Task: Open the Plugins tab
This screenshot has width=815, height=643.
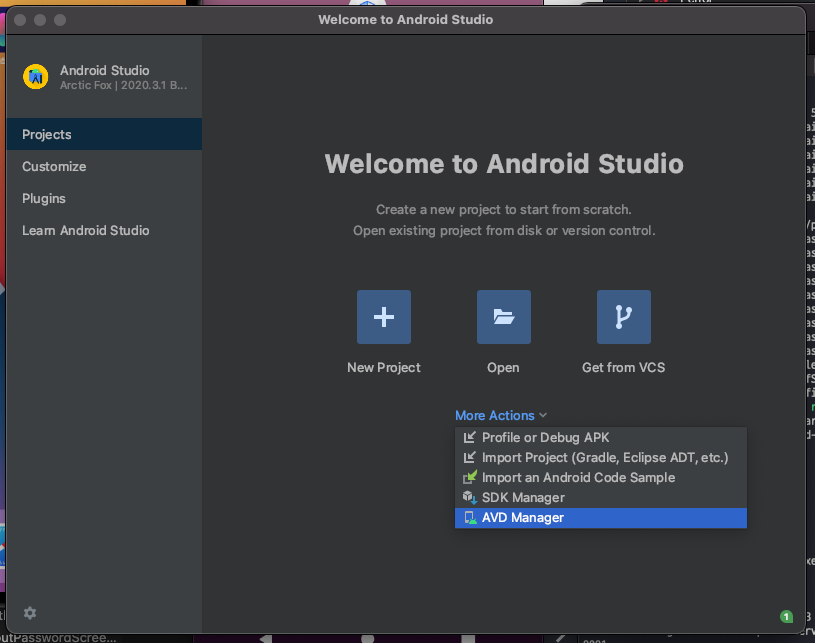Action: (104, 199)
